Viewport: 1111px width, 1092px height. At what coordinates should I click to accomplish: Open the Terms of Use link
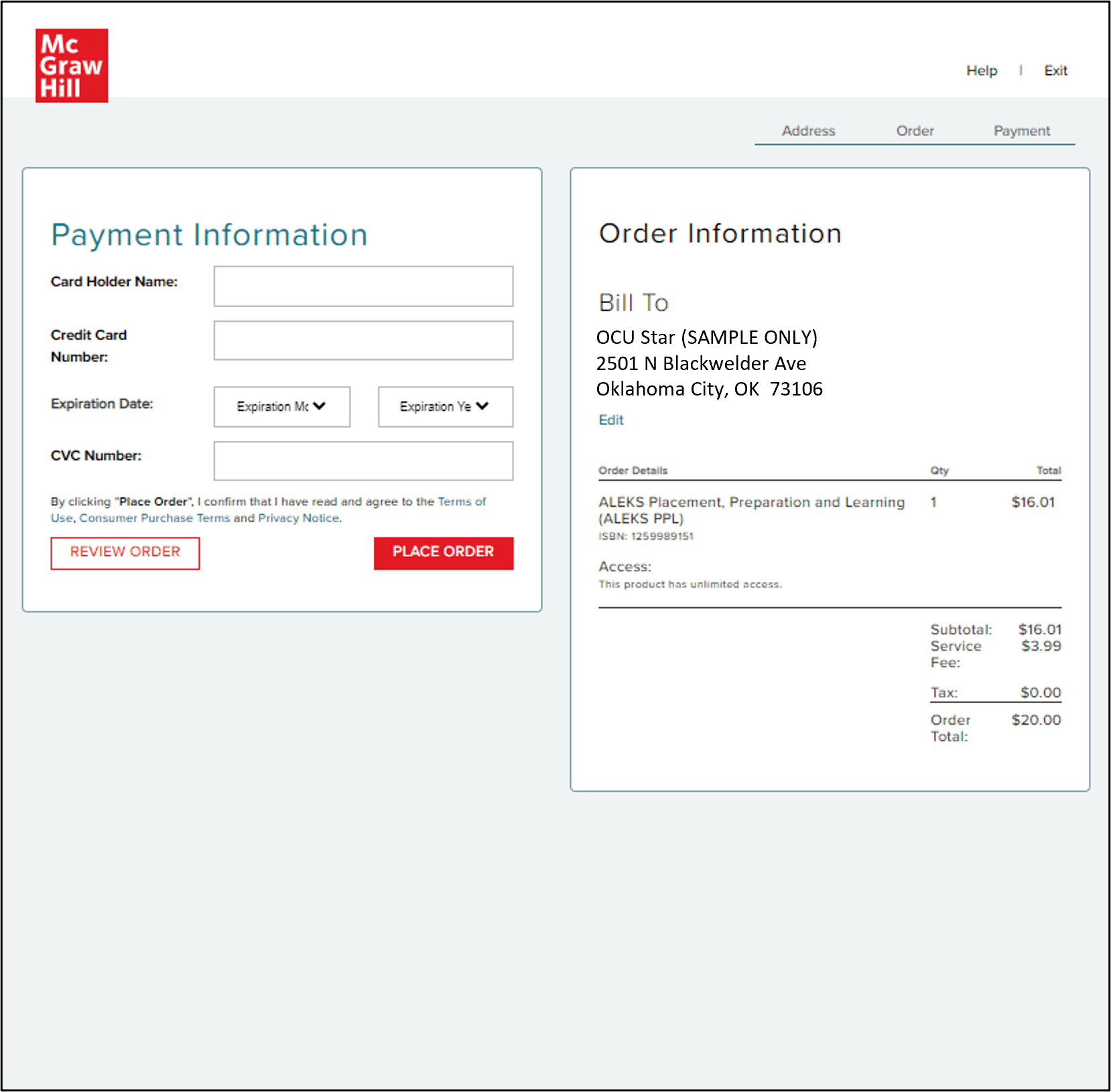[x=462, y=501]
